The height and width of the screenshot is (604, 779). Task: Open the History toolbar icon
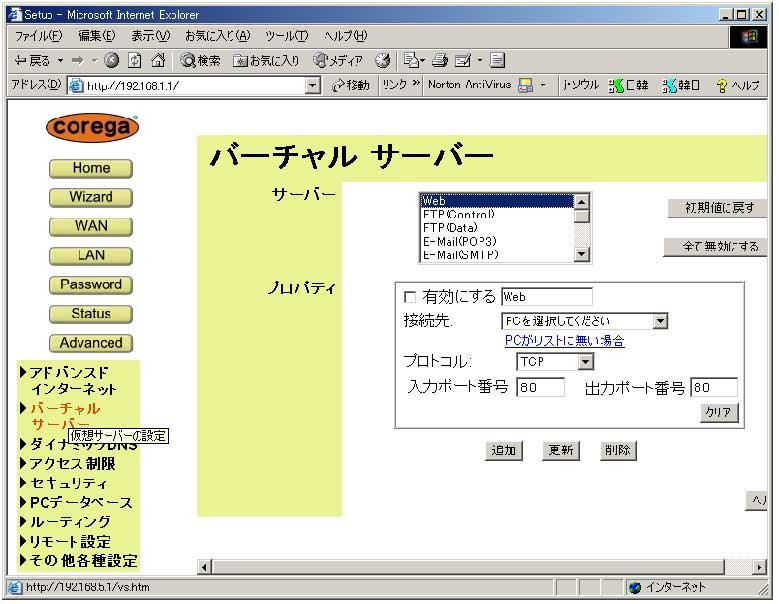[x=382, y=61]
